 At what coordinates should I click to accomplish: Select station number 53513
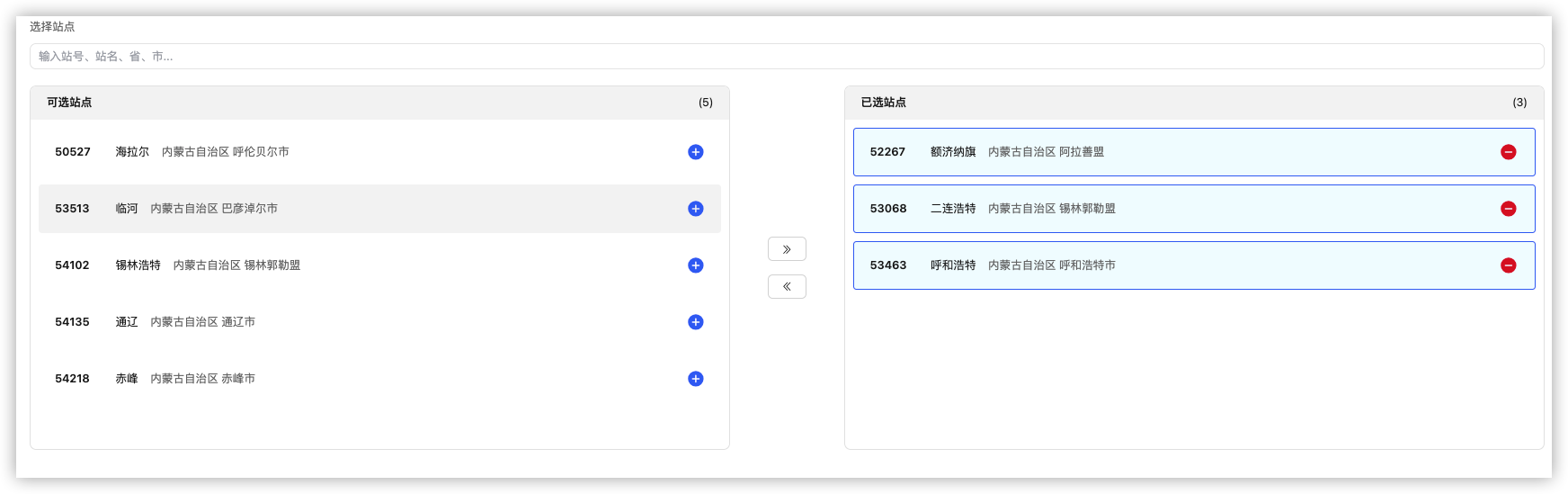[72, 209]
